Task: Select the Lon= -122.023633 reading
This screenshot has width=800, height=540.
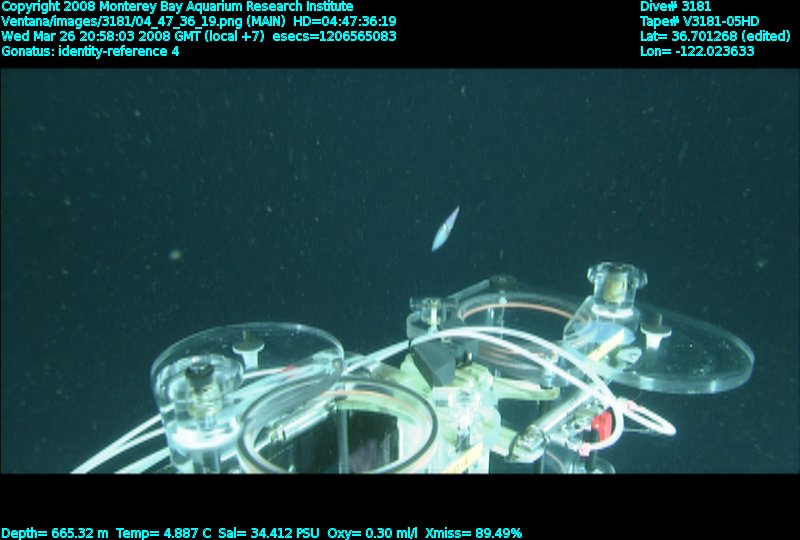Action: pos(697,51)
